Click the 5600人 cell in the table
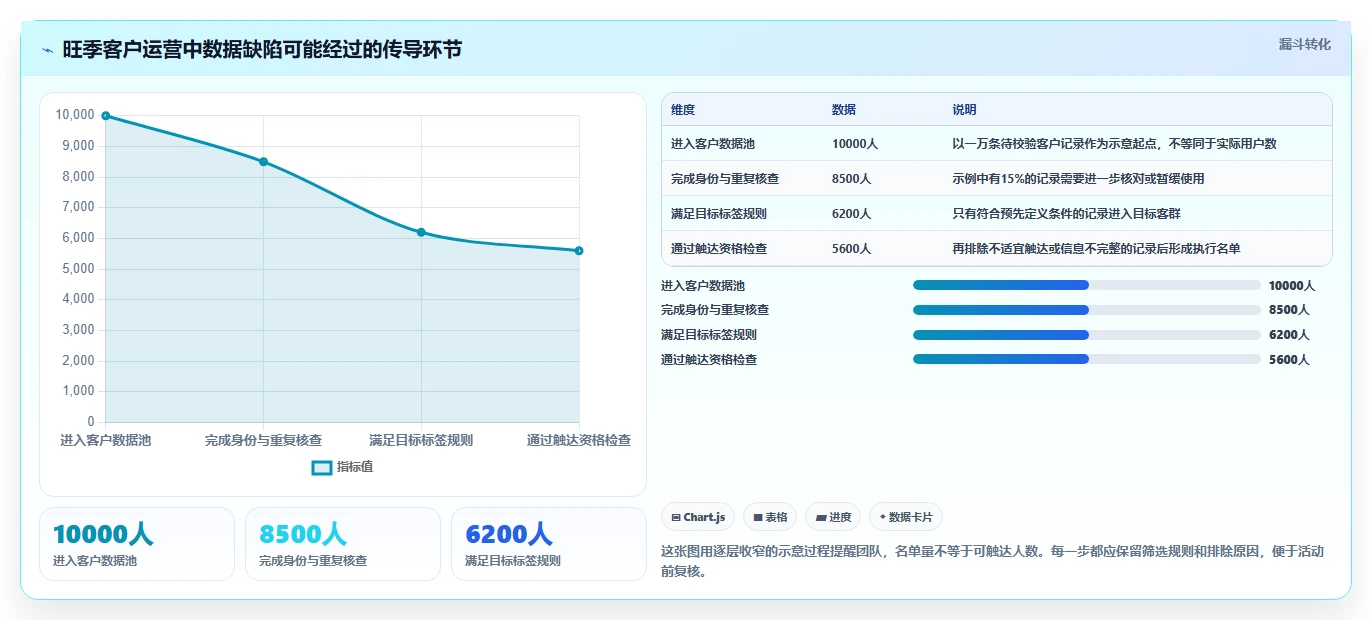 pyautogui.click(x=852, y=249)
